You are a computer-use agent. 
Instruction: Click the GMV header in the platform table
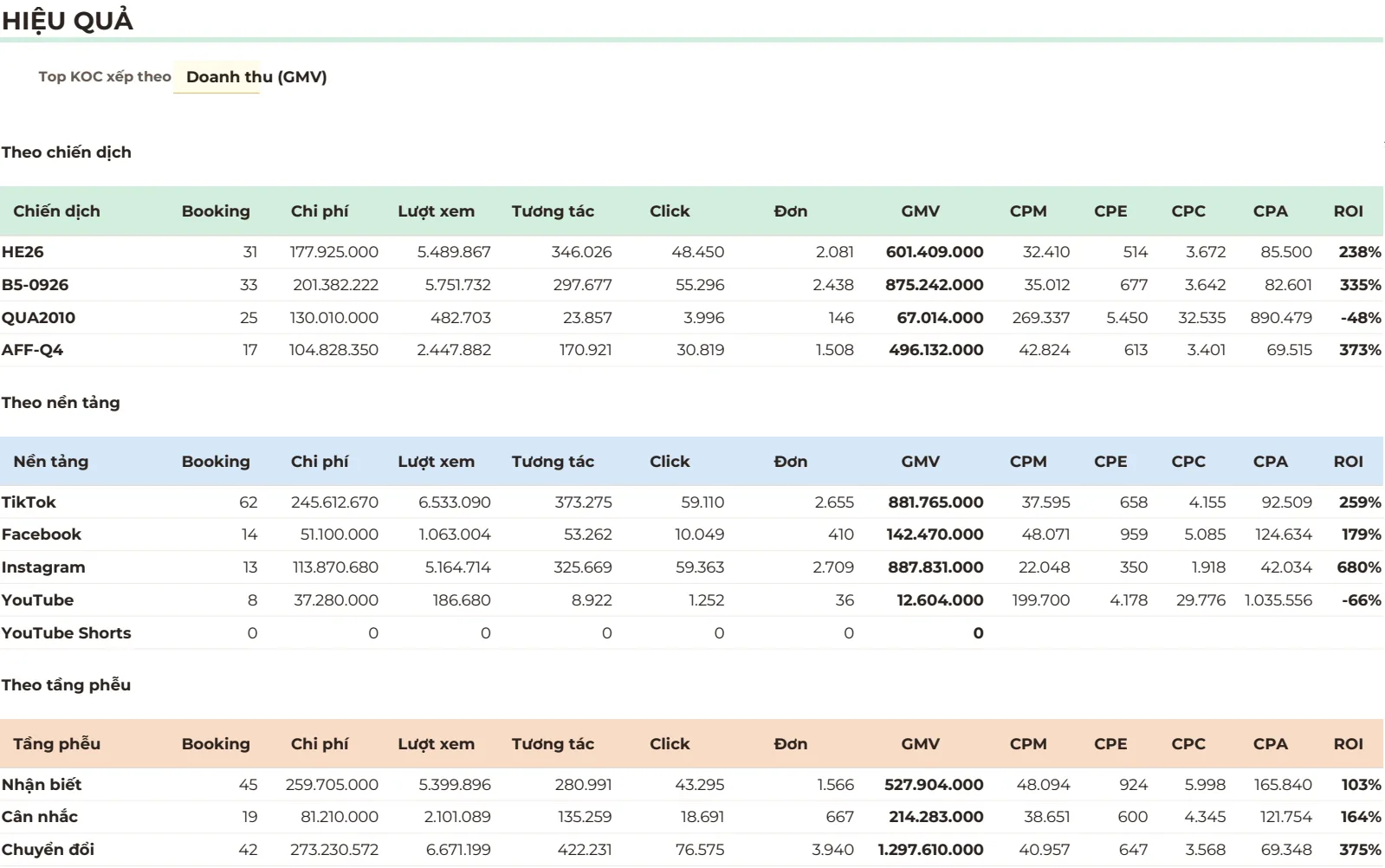pos(920,462)
